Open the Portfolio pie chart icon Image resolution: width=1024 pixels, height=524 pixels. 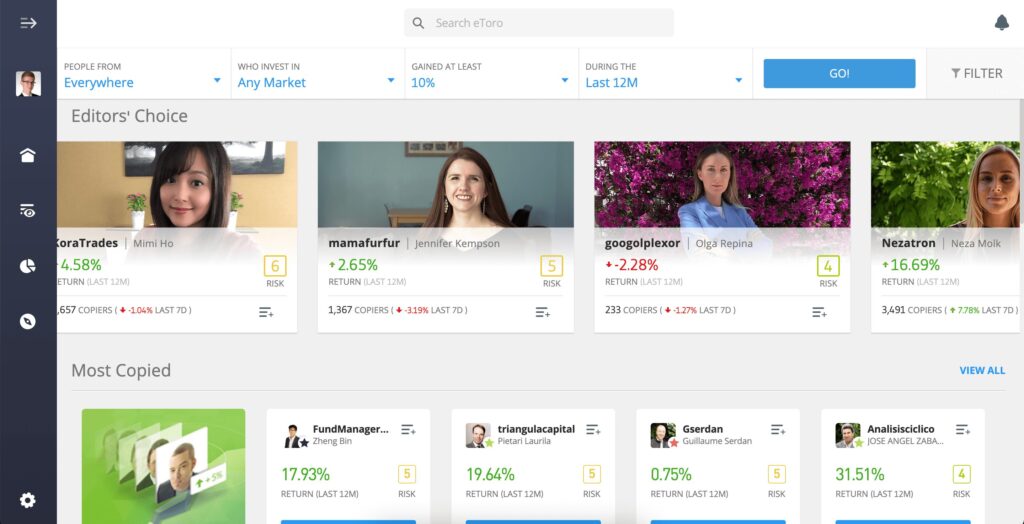[x=27, y=266]
